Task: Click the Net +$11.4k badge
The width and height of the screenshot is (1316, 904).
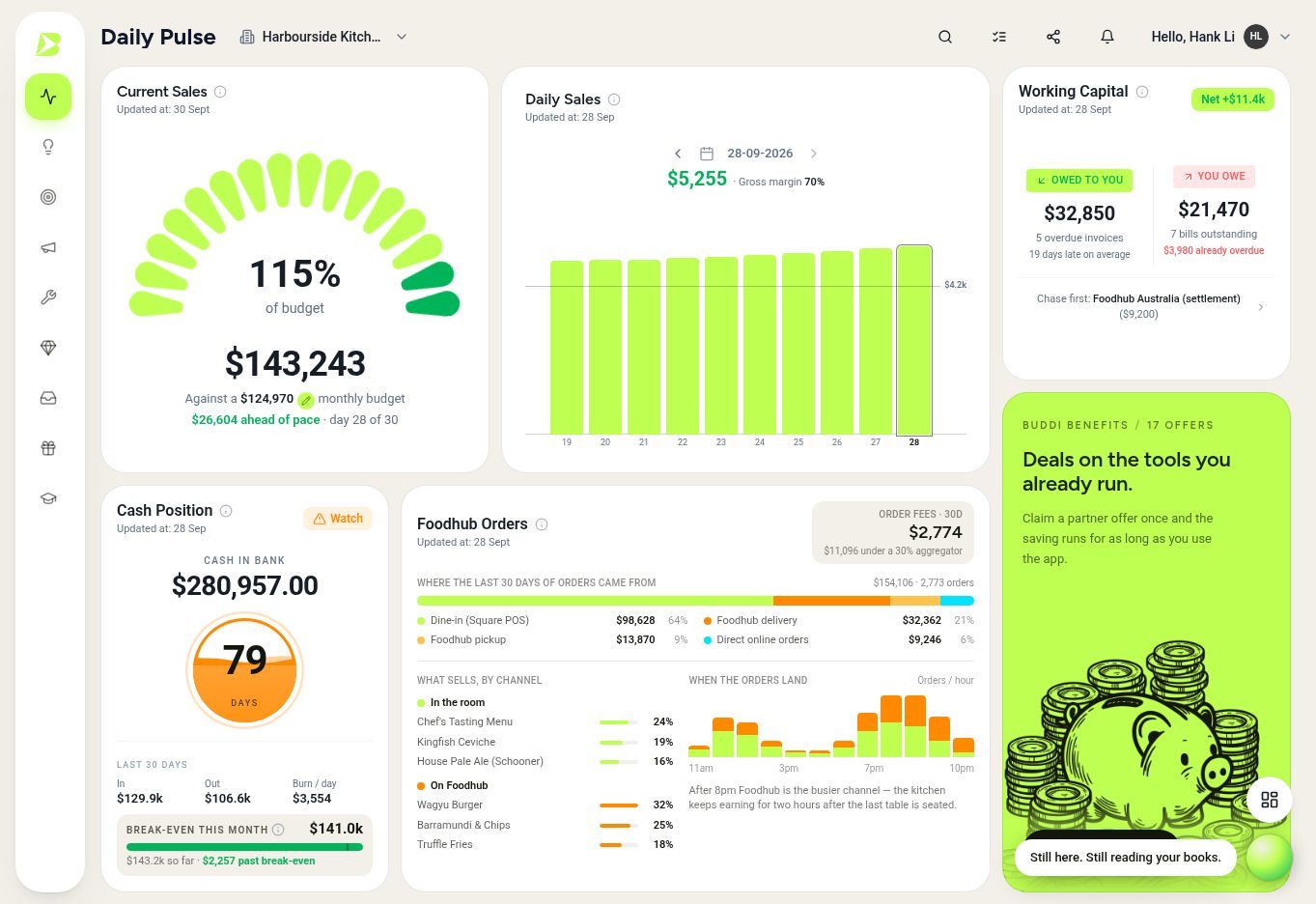Action: pos(1233,99)
